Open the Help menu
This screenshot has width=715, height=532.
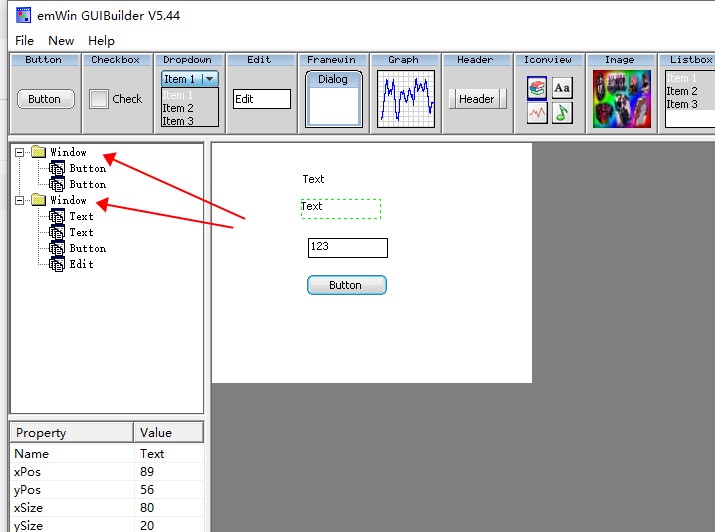pos(101,41)
